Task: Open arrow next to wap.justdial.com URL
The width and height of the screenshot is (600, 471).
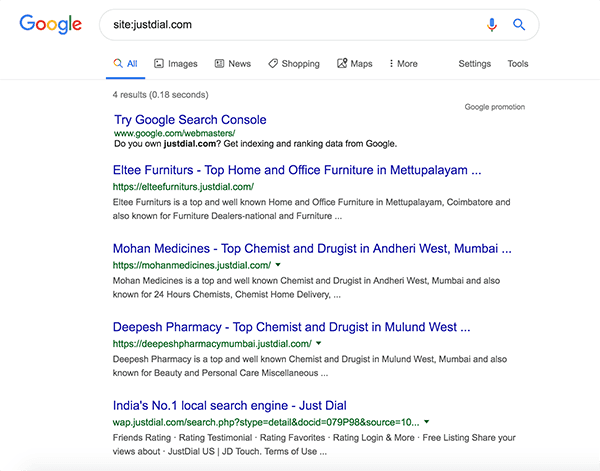Action: click(x=427, y=422)
